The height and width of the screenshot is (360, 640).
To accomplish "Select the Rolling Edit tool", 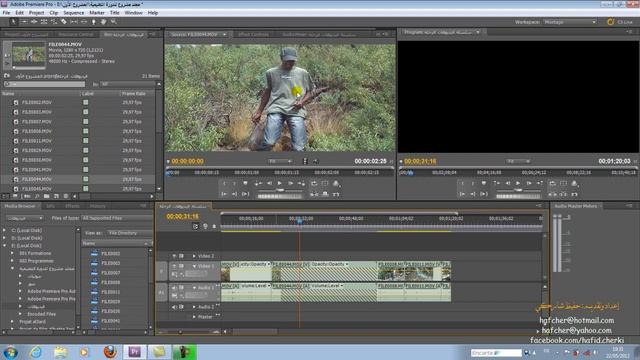I will tap(44, 22).
